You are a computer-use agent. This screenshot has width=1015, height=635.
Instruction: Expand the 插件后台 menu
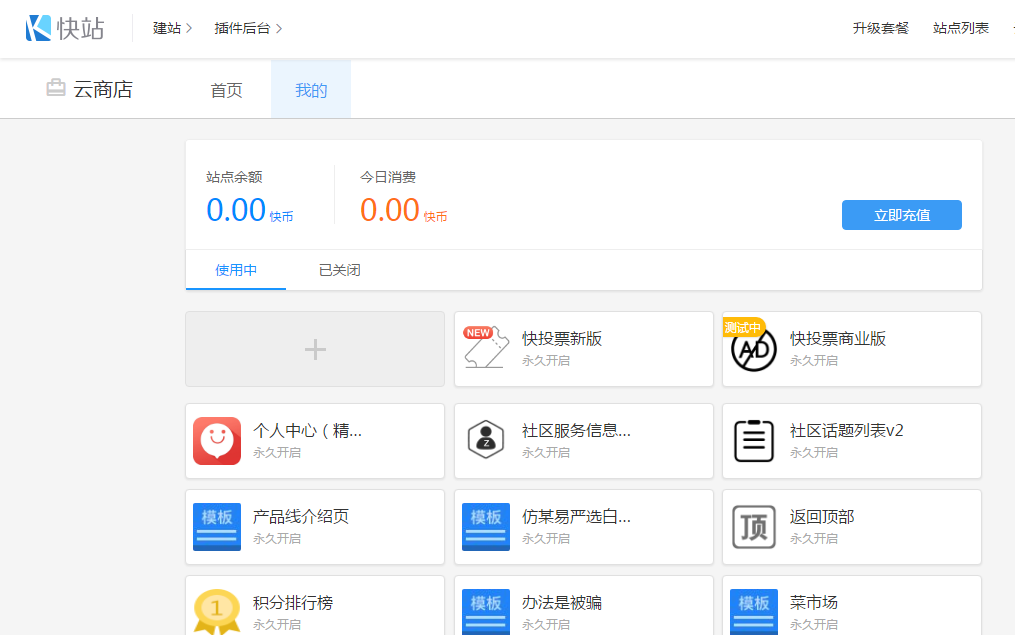[248, 28]
